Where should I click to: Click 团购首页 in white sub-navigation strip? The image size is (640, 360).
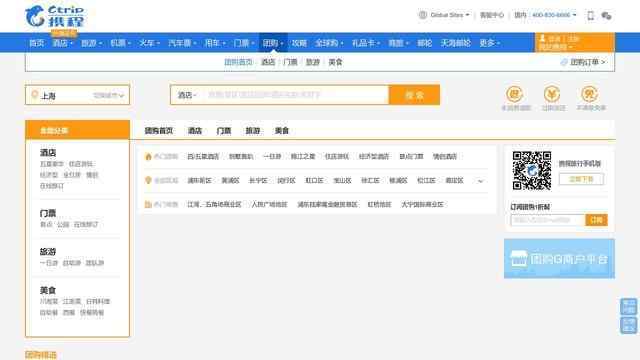click(x=238, y=62)
